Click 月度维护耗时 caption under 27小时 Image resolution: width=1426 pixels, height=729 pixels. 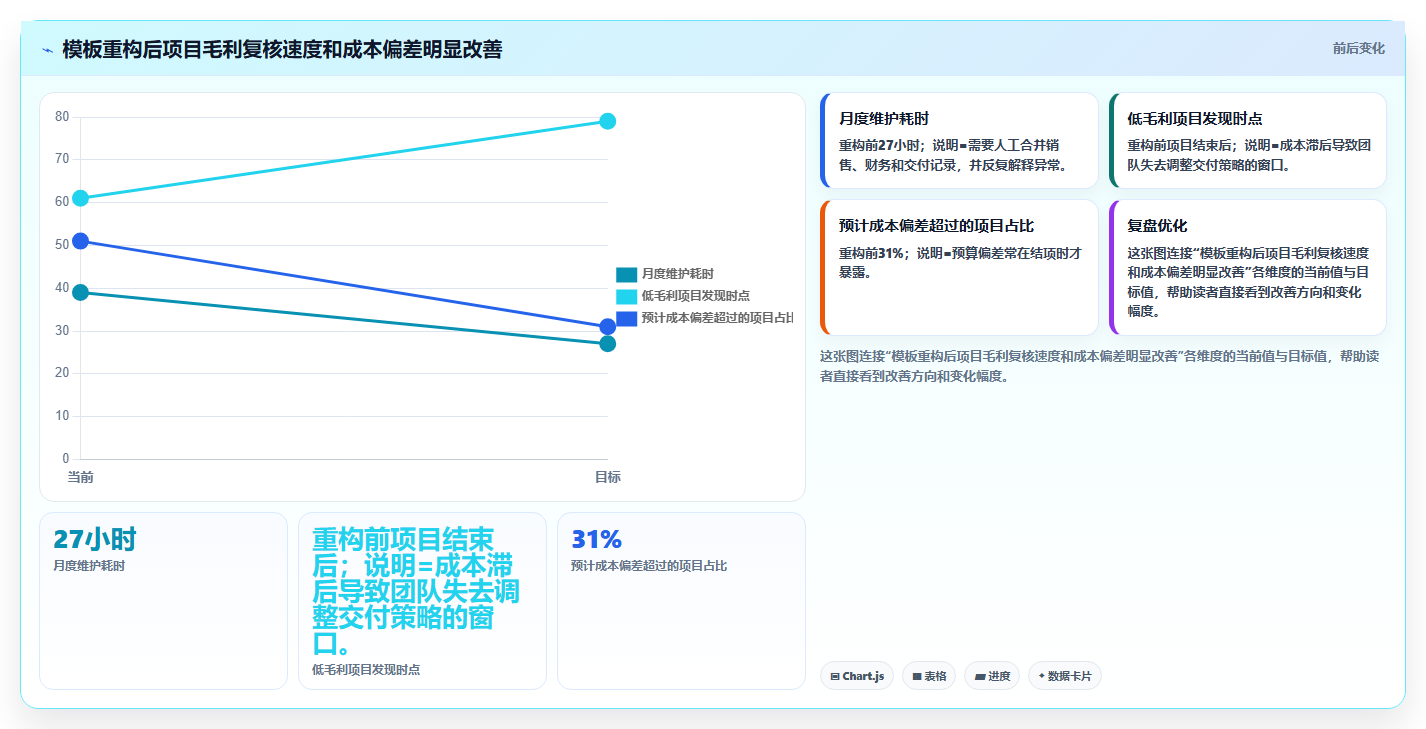pos(89,566)
